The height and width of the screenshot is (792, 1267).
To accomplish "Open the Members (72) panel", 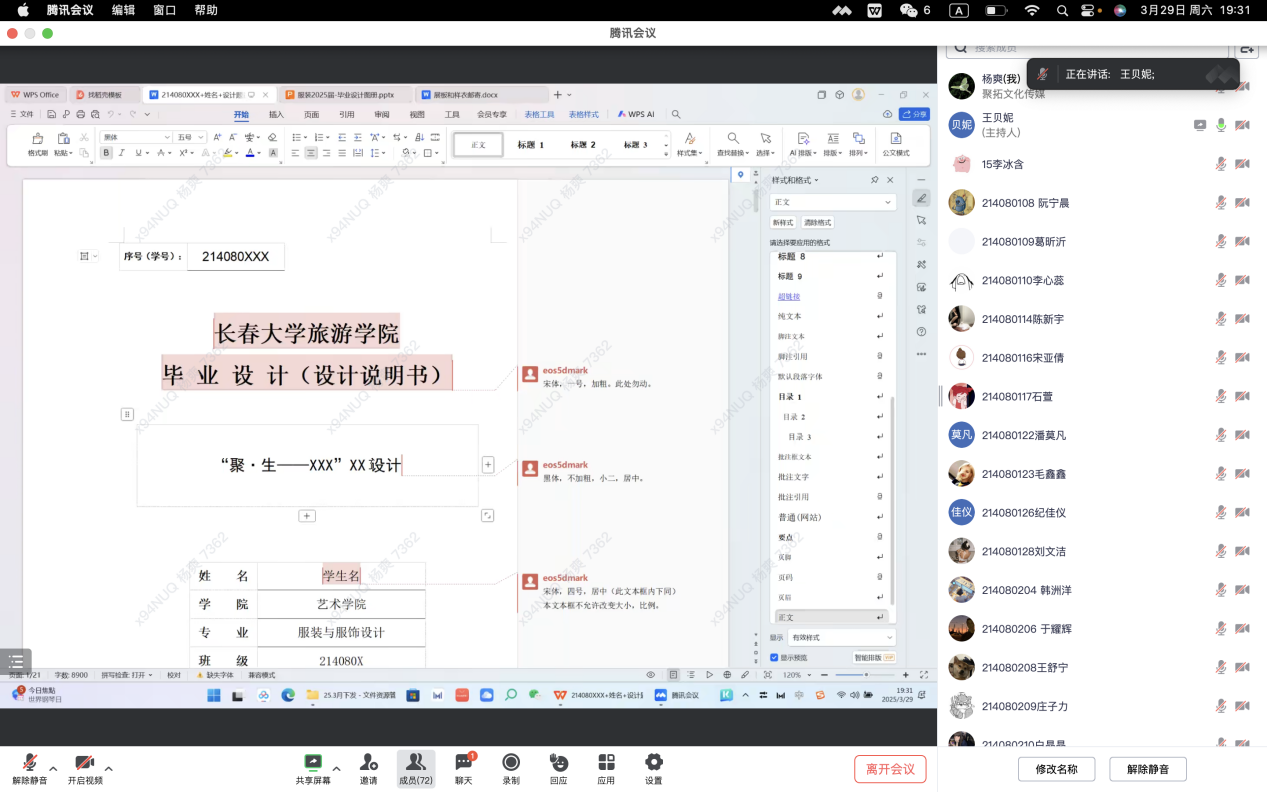I will tap(416, 768).
